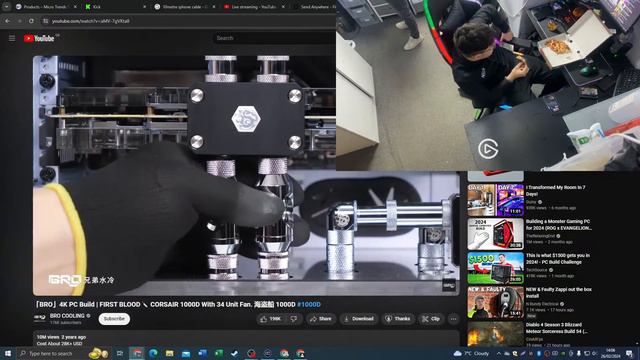This screenshot has height=360, width=640.
Task: Open File Explorer from the taskbar
Action: point(170,353)
